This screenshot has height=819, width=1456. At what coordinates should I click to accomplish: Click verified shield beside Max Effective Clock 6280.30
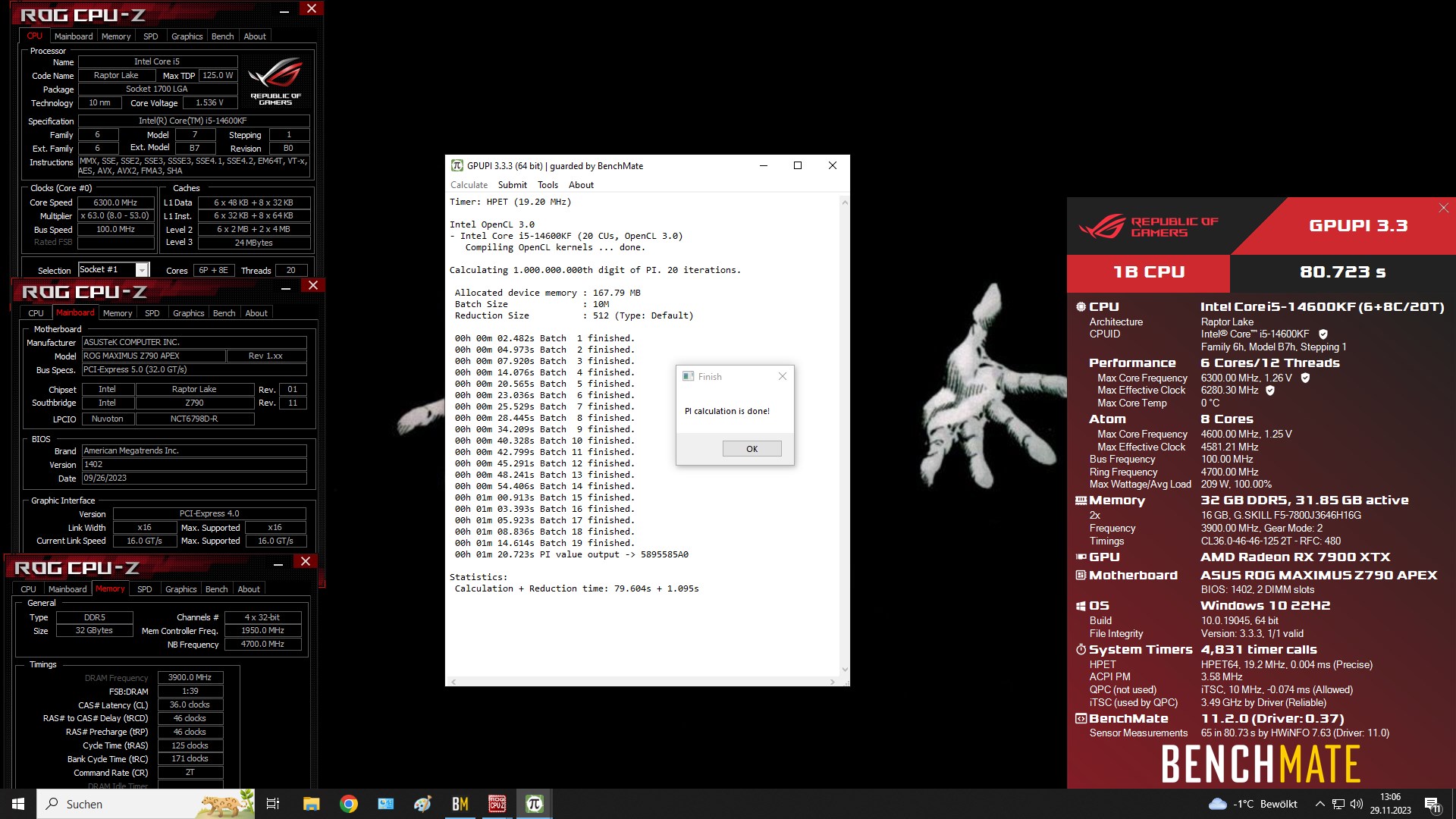click(x=1270, y=391)
